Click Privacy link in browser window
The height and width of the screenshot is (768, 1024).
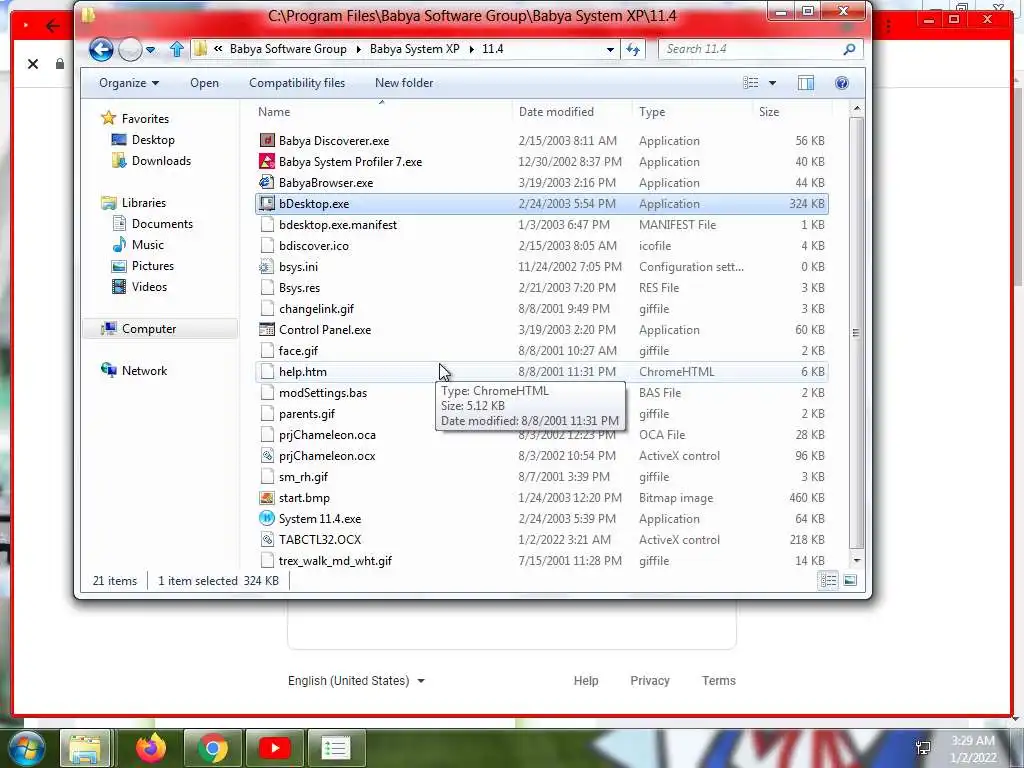click(650, 680)
